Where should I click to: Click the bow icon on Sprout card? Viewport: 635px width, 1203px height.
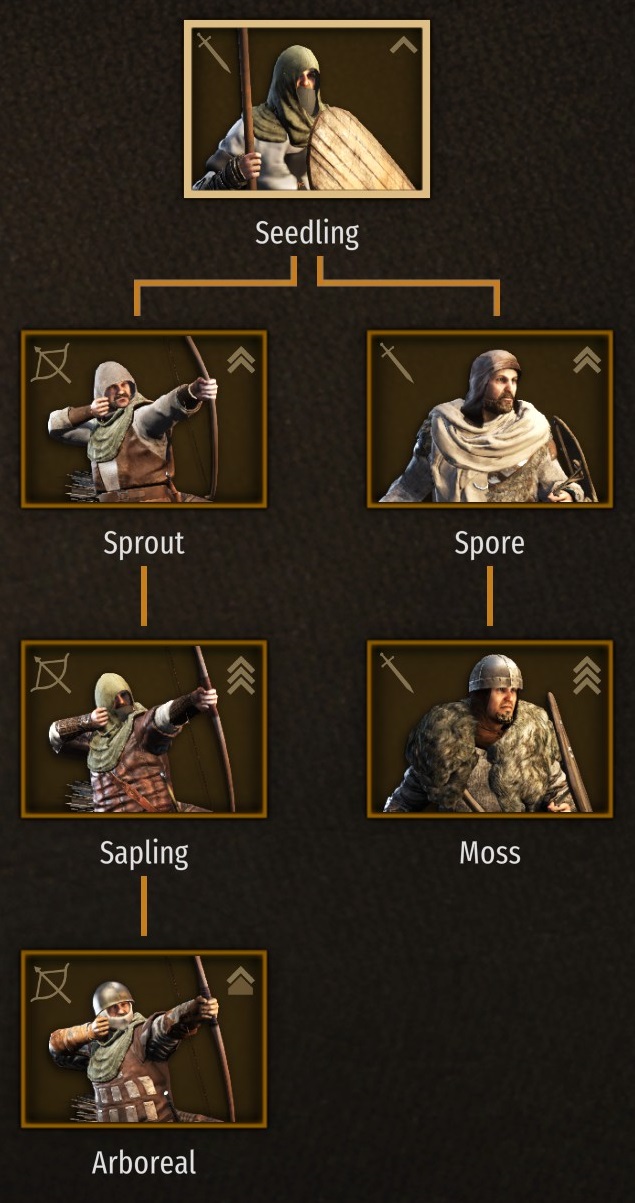click(51, 363)
